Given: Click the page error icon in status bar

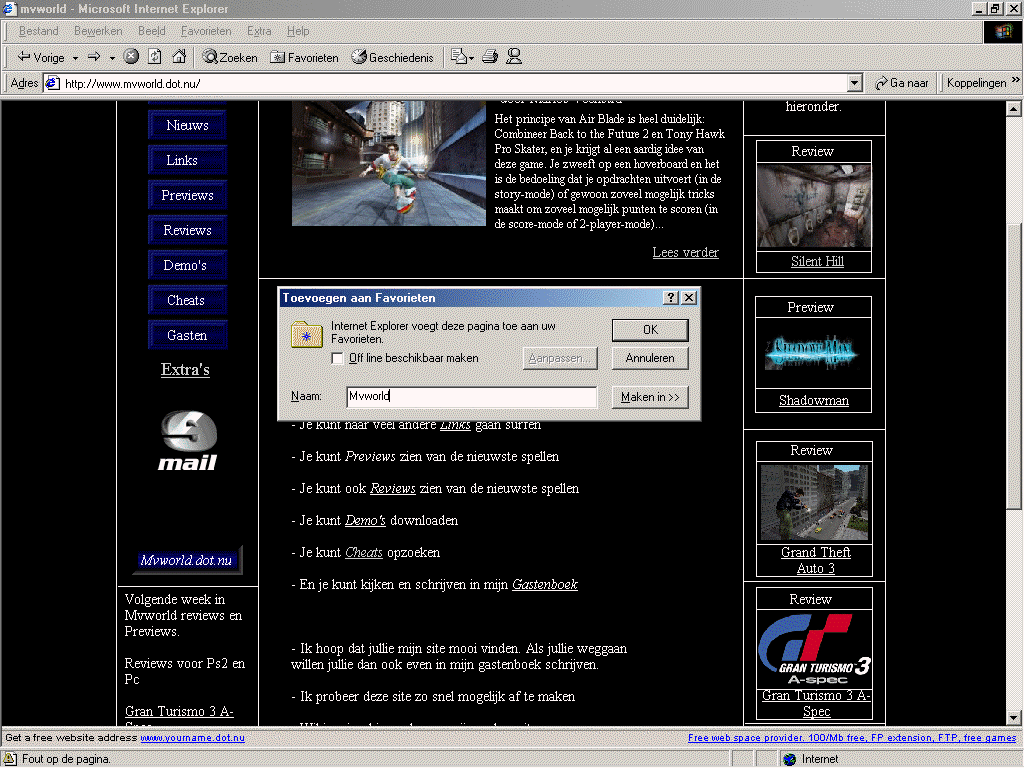Looking at the screenshot, I should (10, 759).
